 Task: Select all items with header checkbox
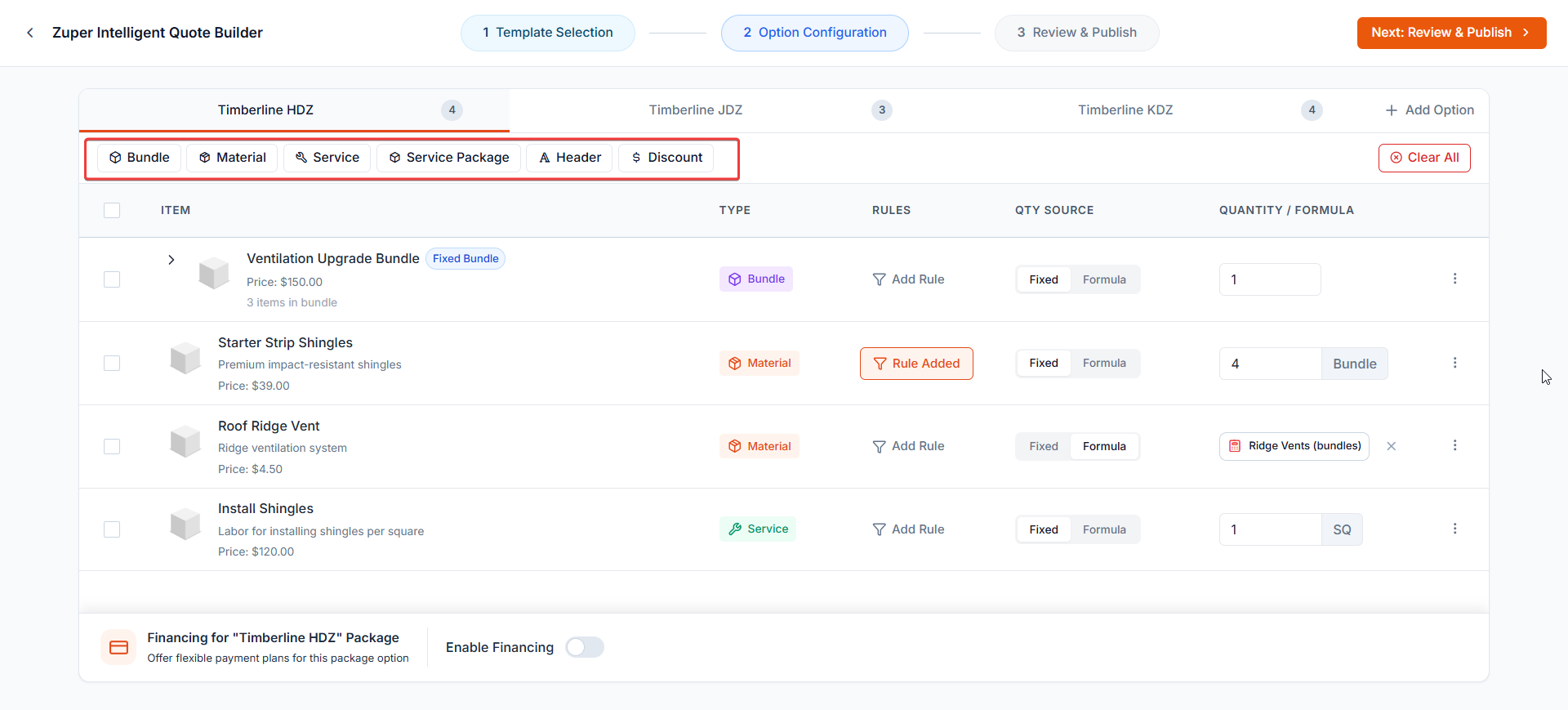pos(112,210)
